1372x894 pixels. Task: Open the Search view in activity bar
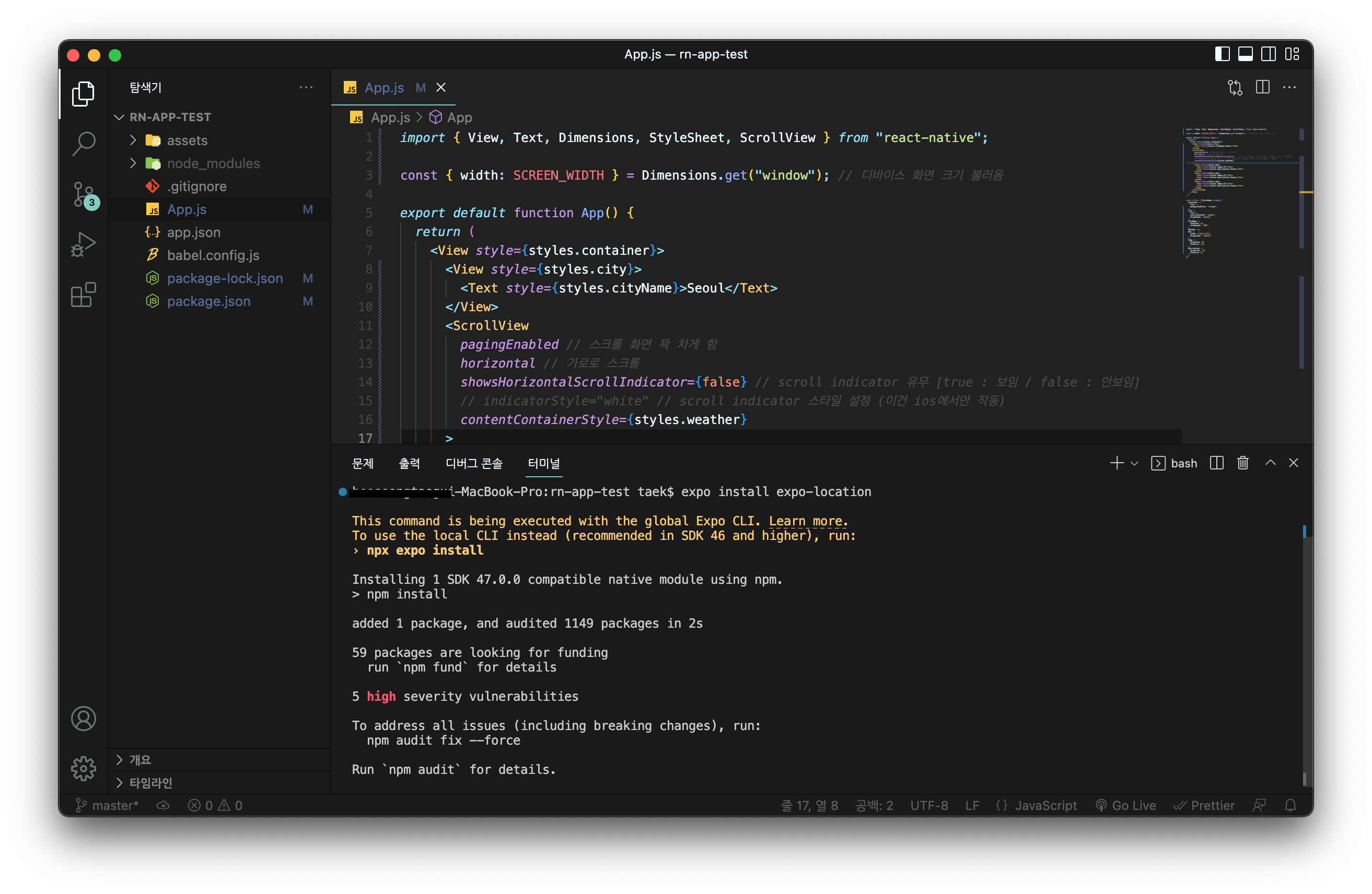click(84, 143)
